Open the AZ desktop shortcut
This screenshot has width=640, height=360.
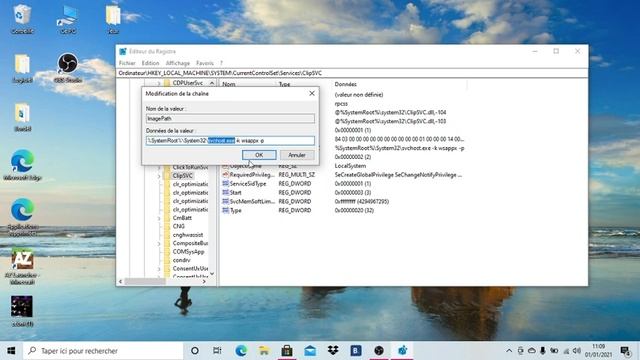coord(22,267)
